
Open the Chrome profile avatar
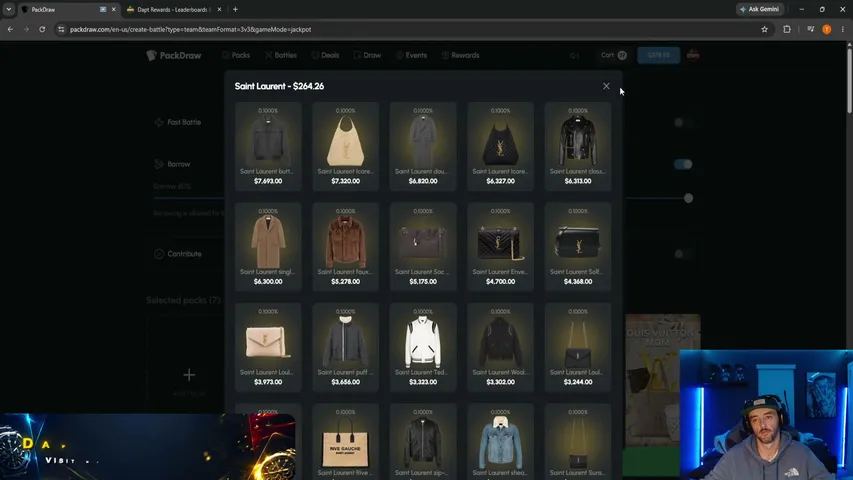click(827, 29)
